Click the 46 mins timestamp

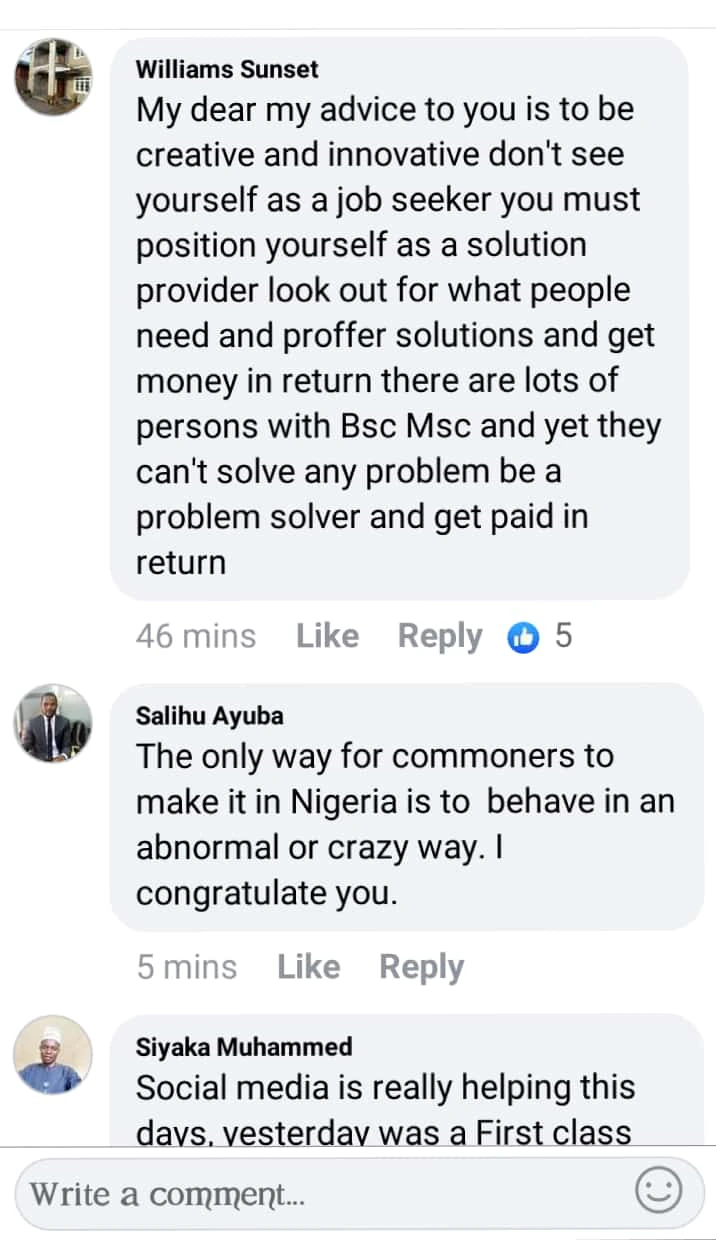click(196, 636)
